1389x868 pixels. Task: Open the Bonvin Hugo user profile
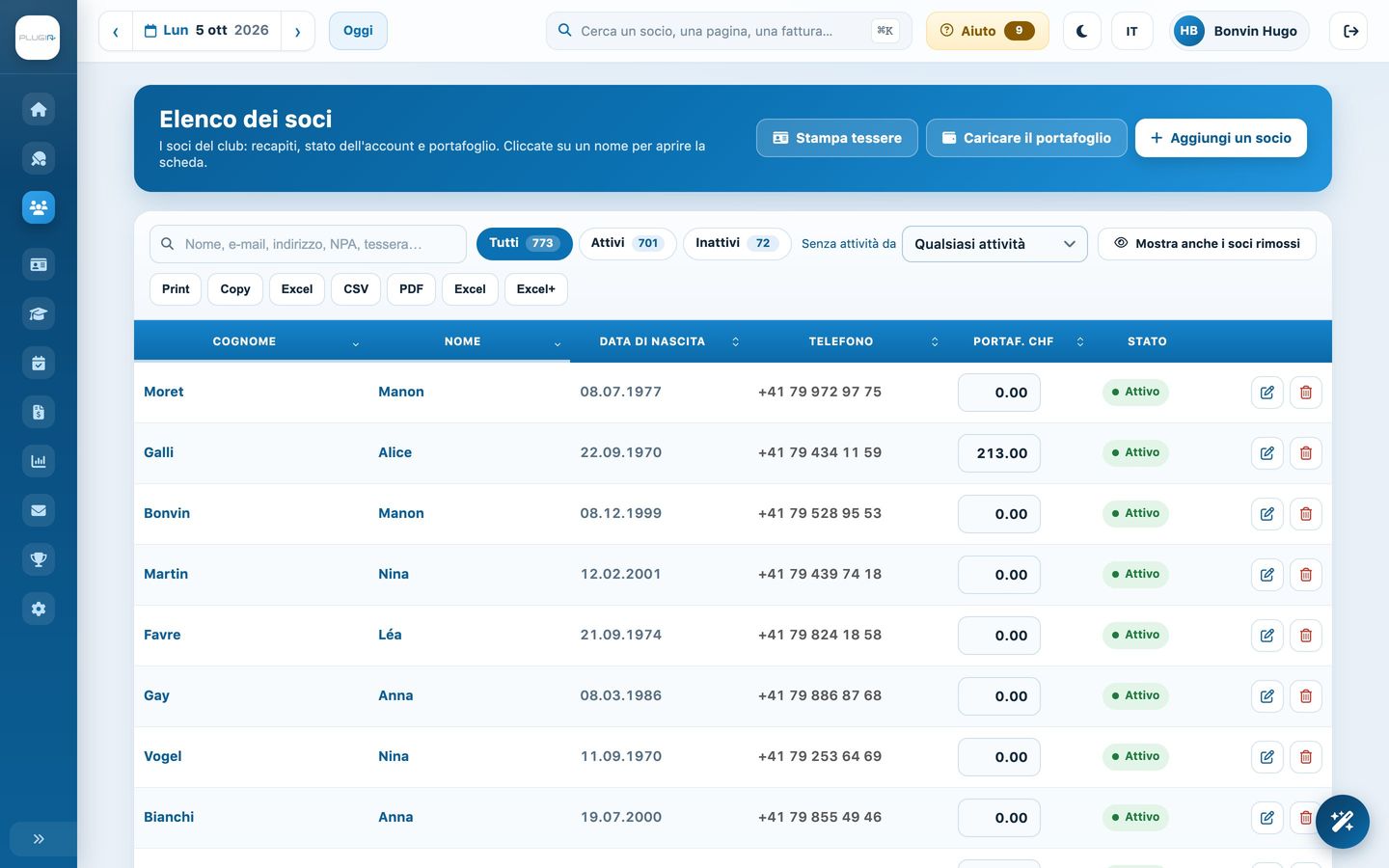[1239, 31]
